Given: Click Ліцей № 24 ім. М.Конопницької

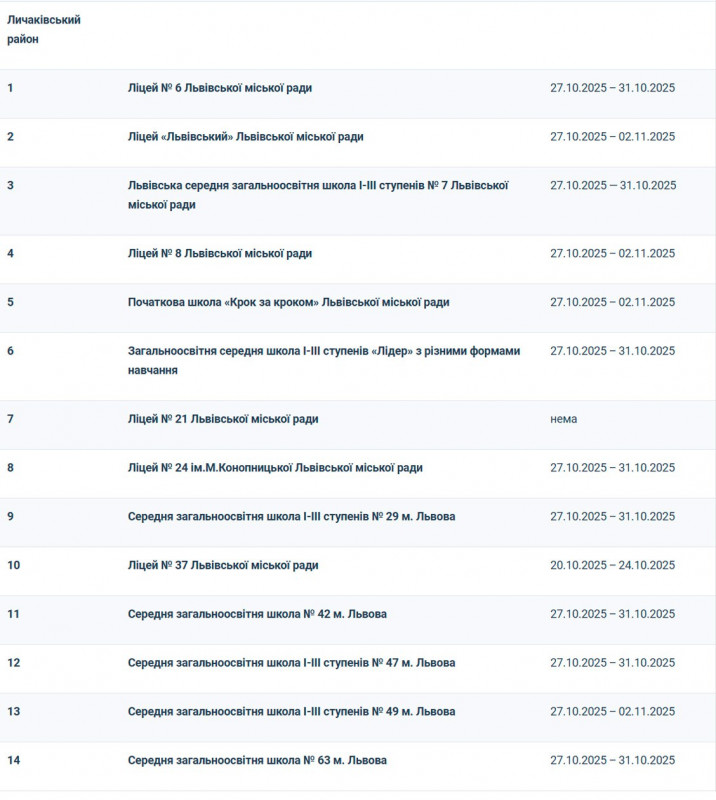Looking at the screenshot, I should 275,468.
